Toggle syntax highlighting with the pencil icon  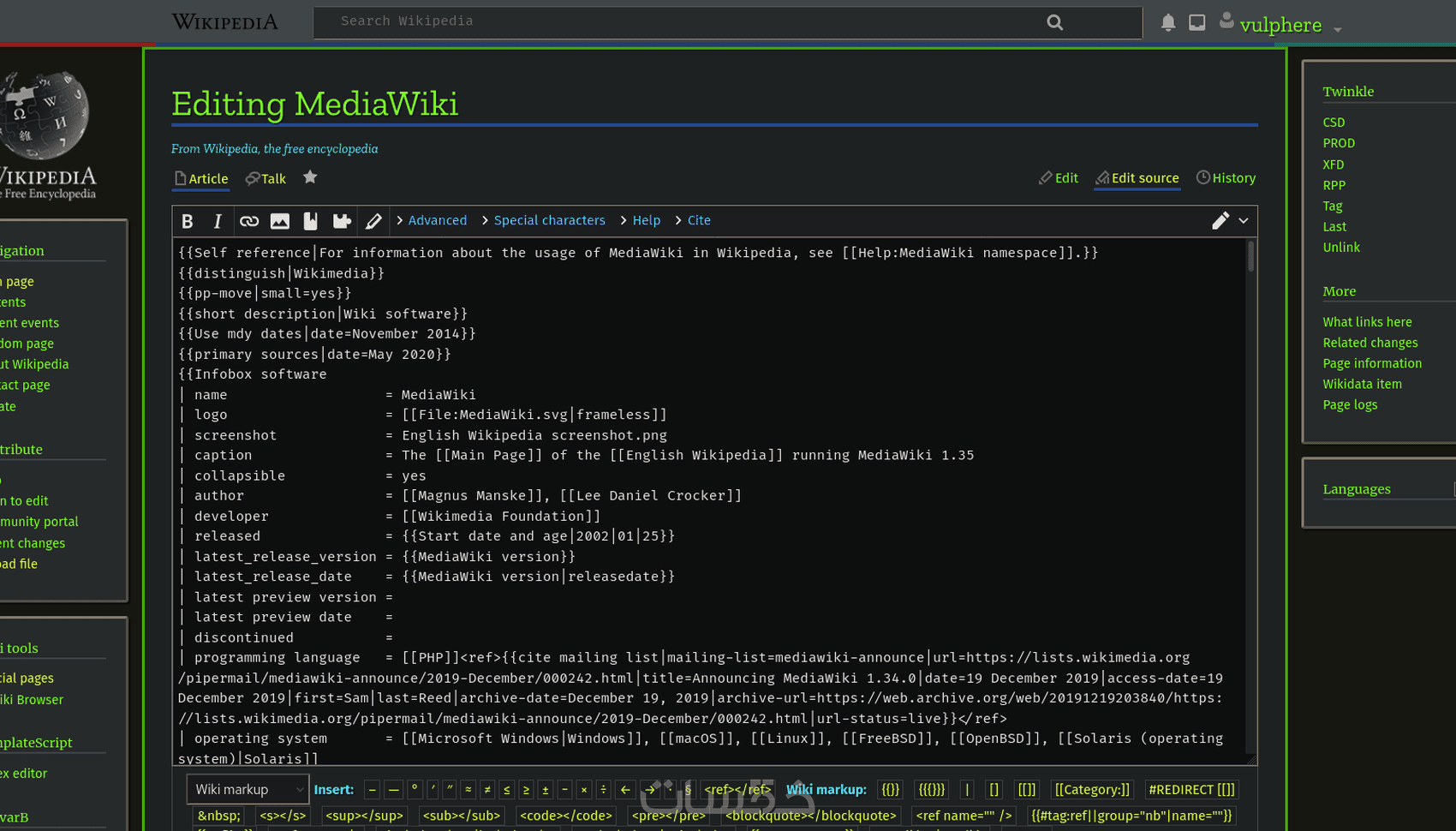373,220
